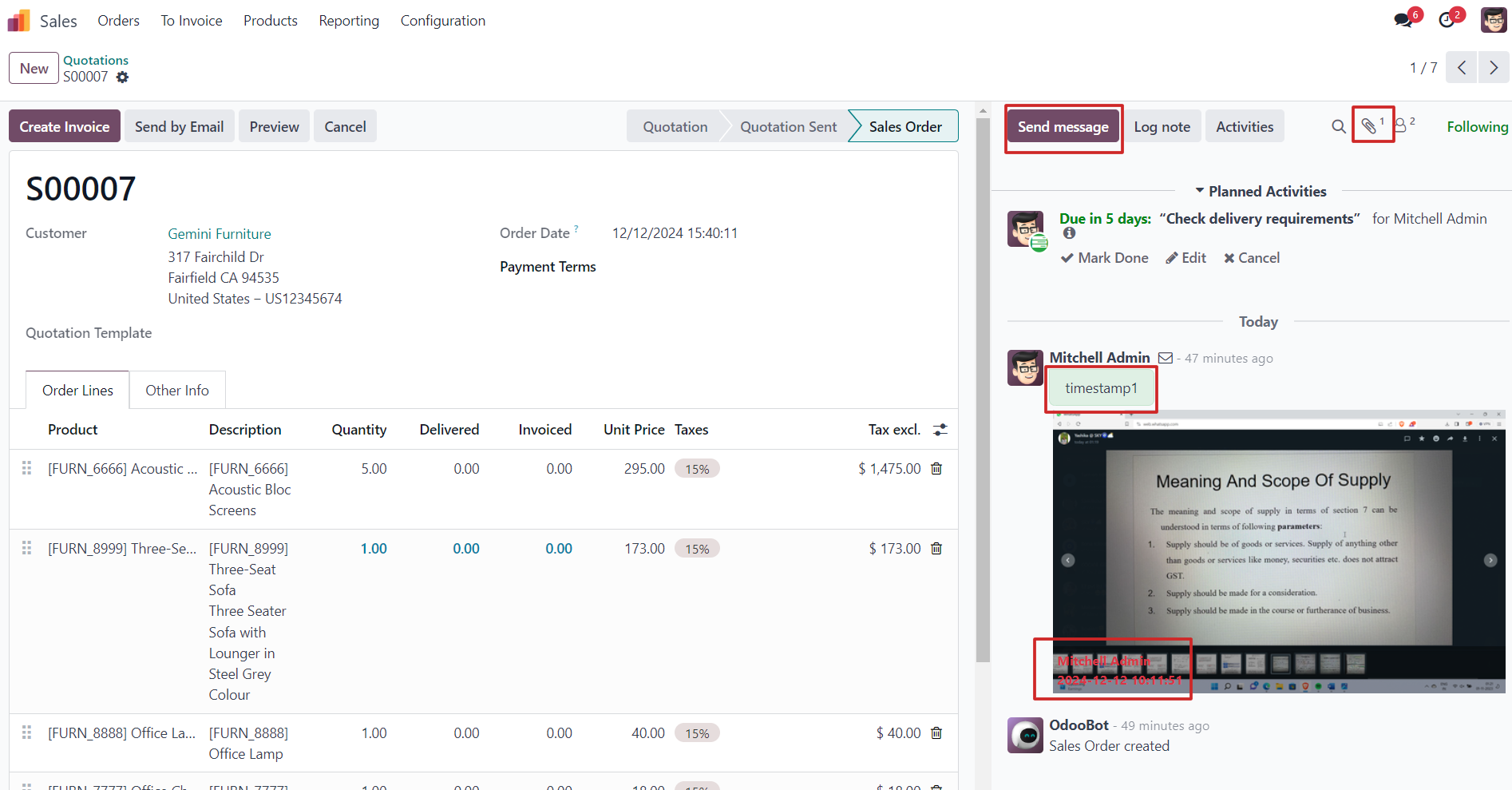Switch to the Other Info tab
The image size is (1512, 790).
tap(177, 391)
